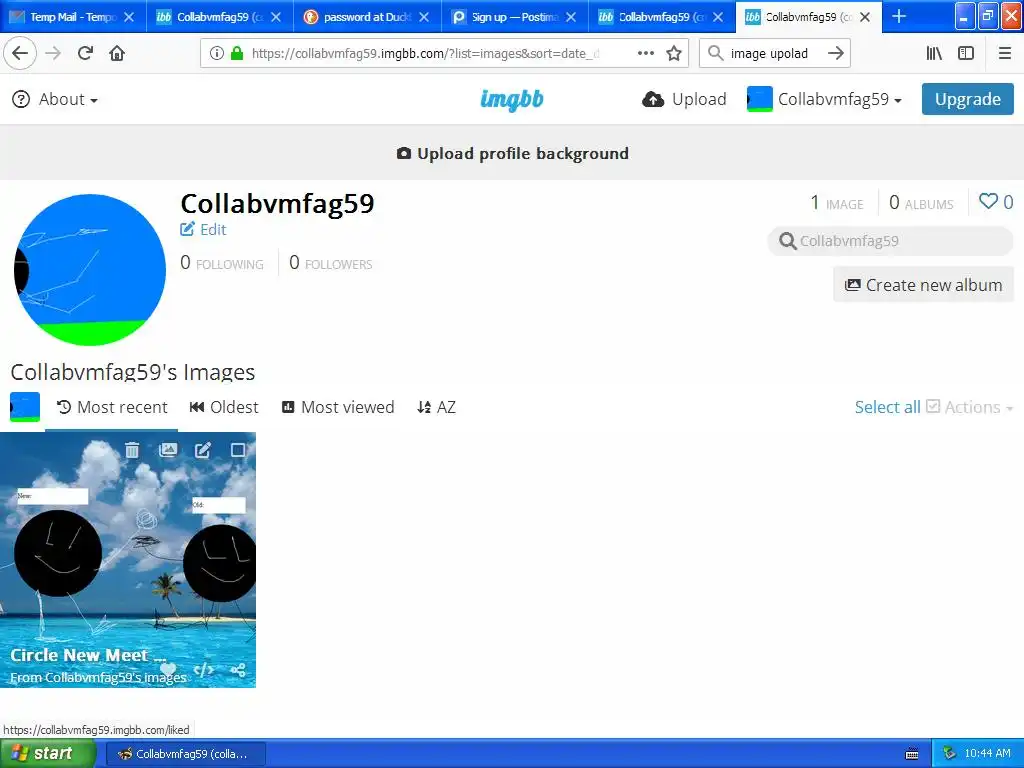The height and width of the screenshot is (768, 1024).
Task: Switch to the Most recent tab
Action: pyautogui.click(x=112, y=407)
